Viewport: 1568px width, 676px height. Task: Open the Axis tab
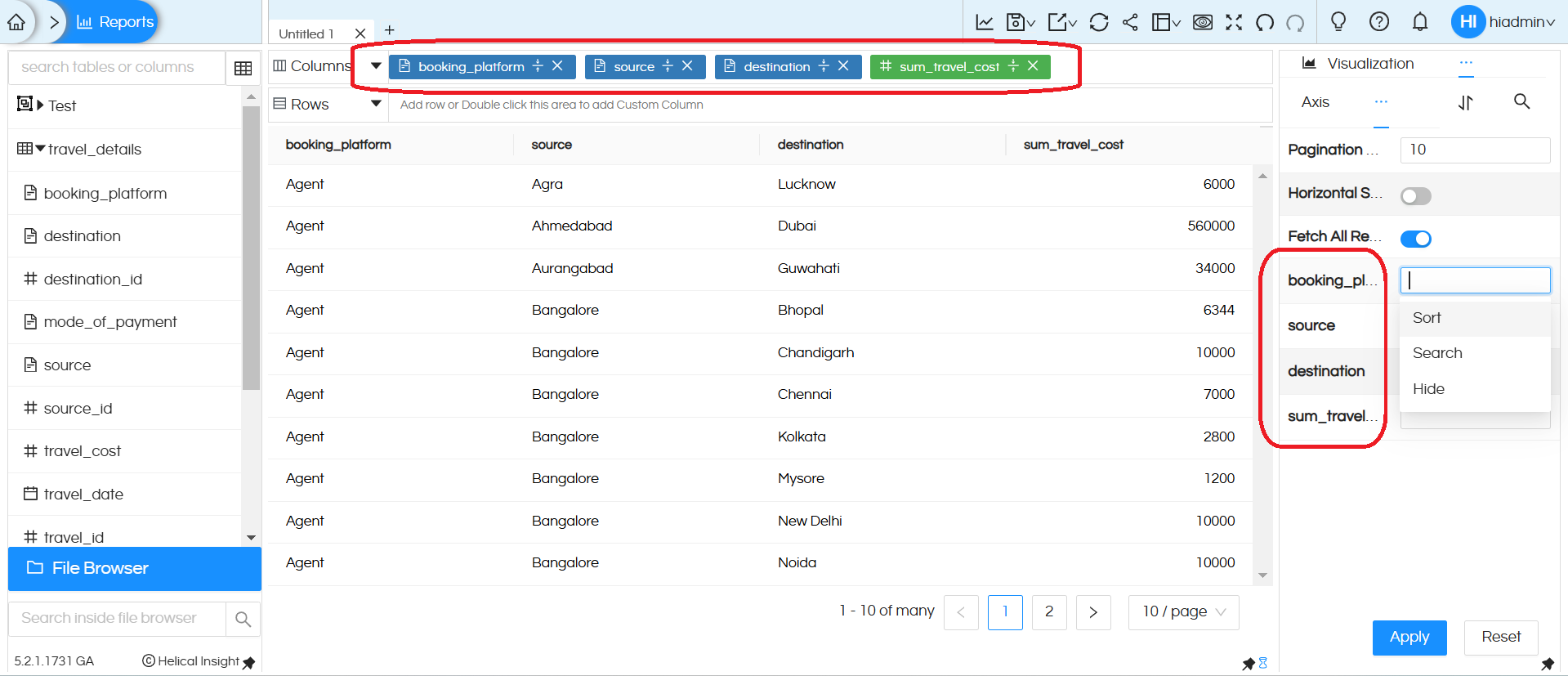click(1315, 101)
